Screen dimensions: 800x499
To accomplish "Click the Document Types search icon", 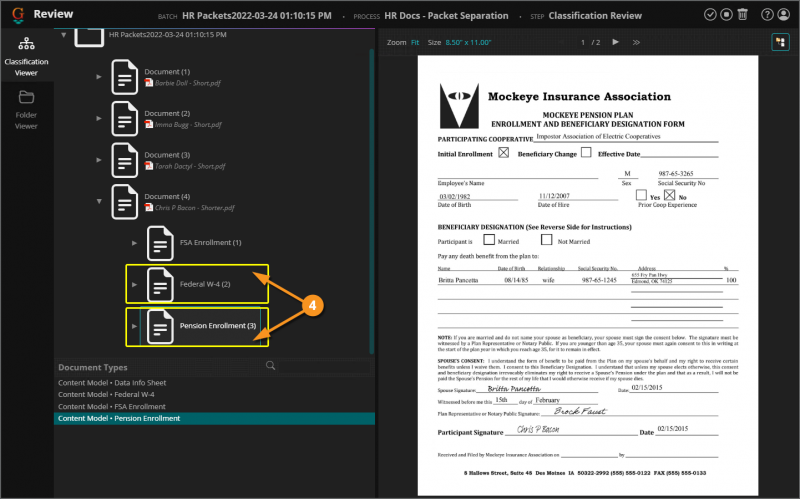I will pyautogui.click(x=270, y=365).
